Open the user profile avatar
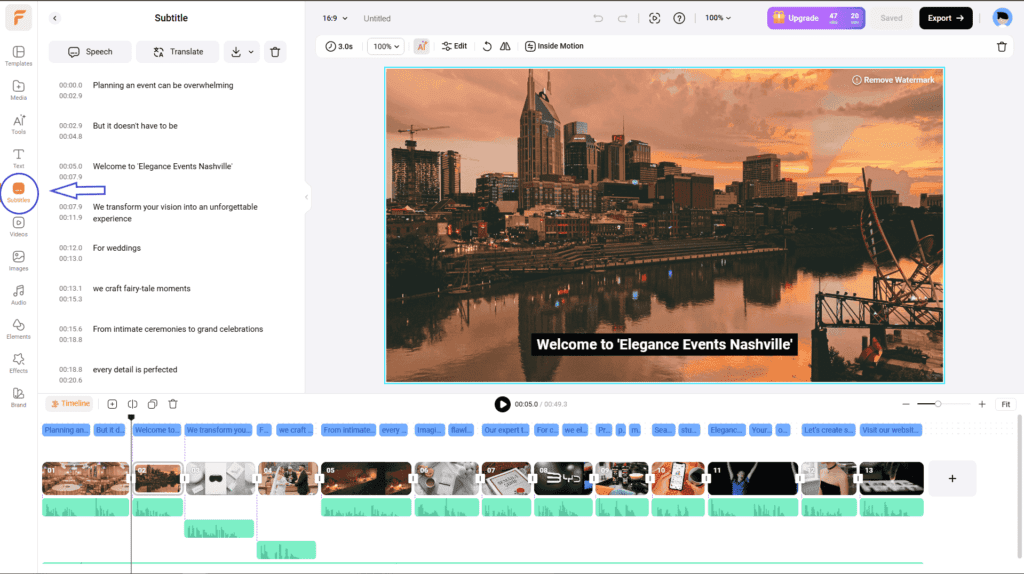 1002,18
